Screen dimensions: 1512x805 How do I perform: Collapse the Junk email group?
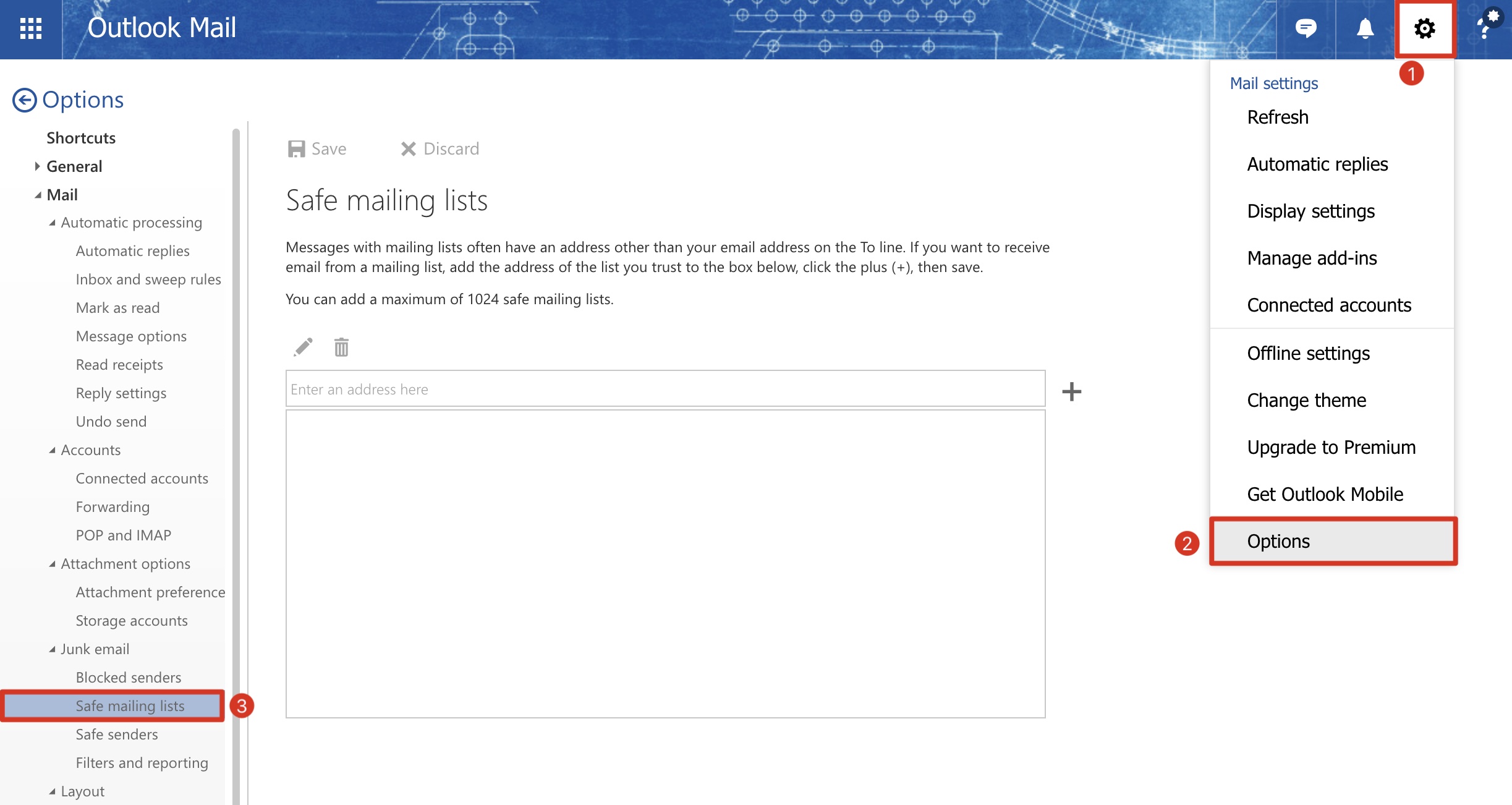click(53, 649)
